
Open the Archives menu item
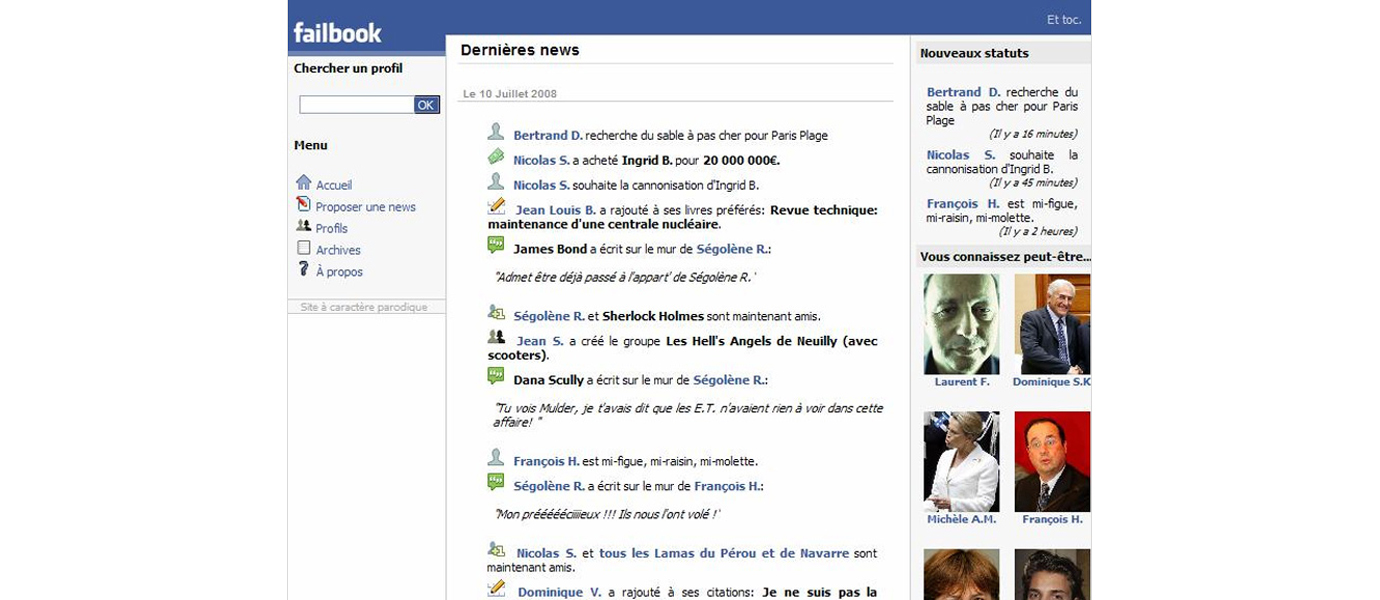pyautogui.click(x=339, y=251)
